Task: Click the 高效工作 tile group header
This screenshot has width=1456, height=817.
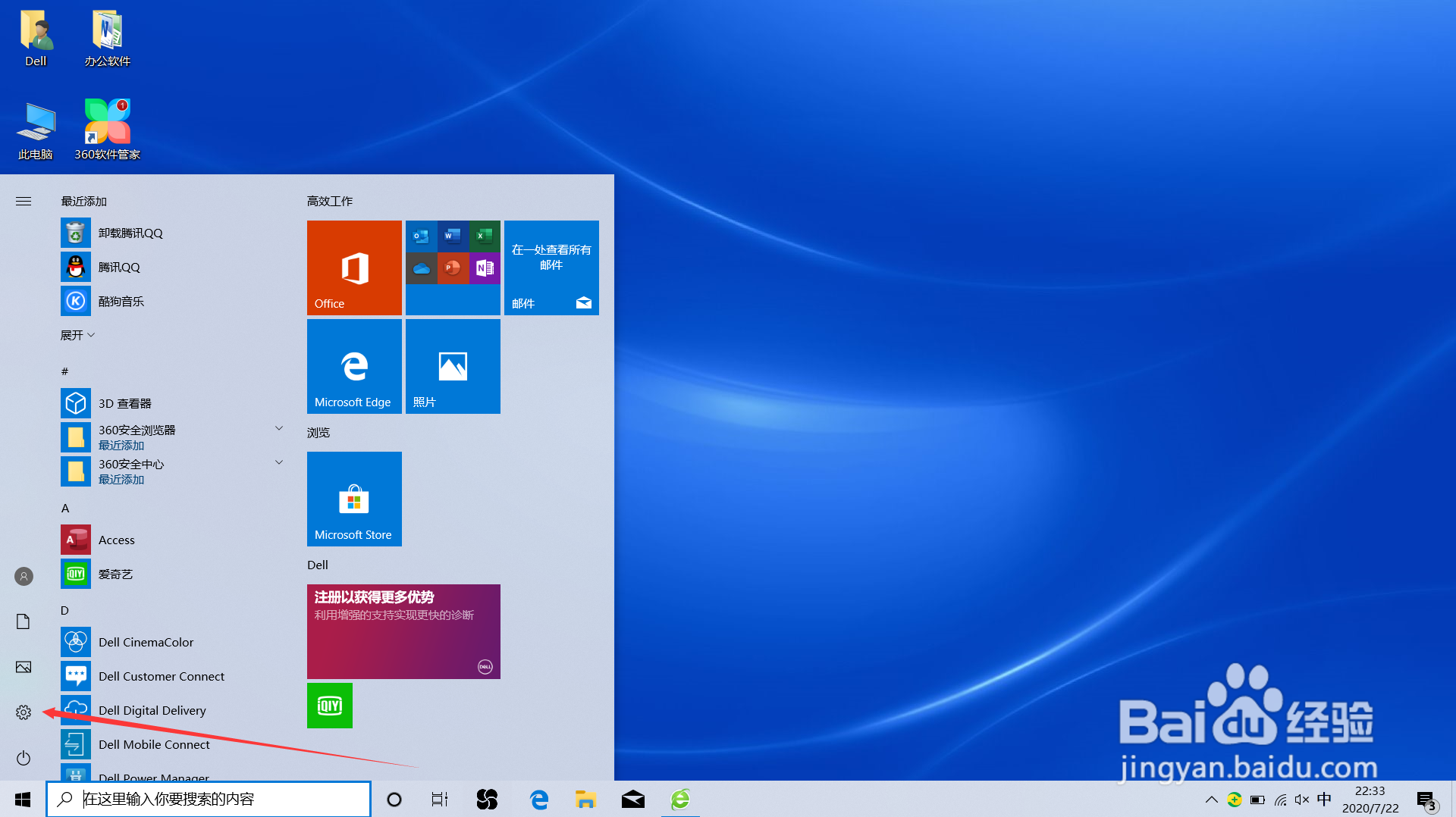Action: [x=330, y=201]
